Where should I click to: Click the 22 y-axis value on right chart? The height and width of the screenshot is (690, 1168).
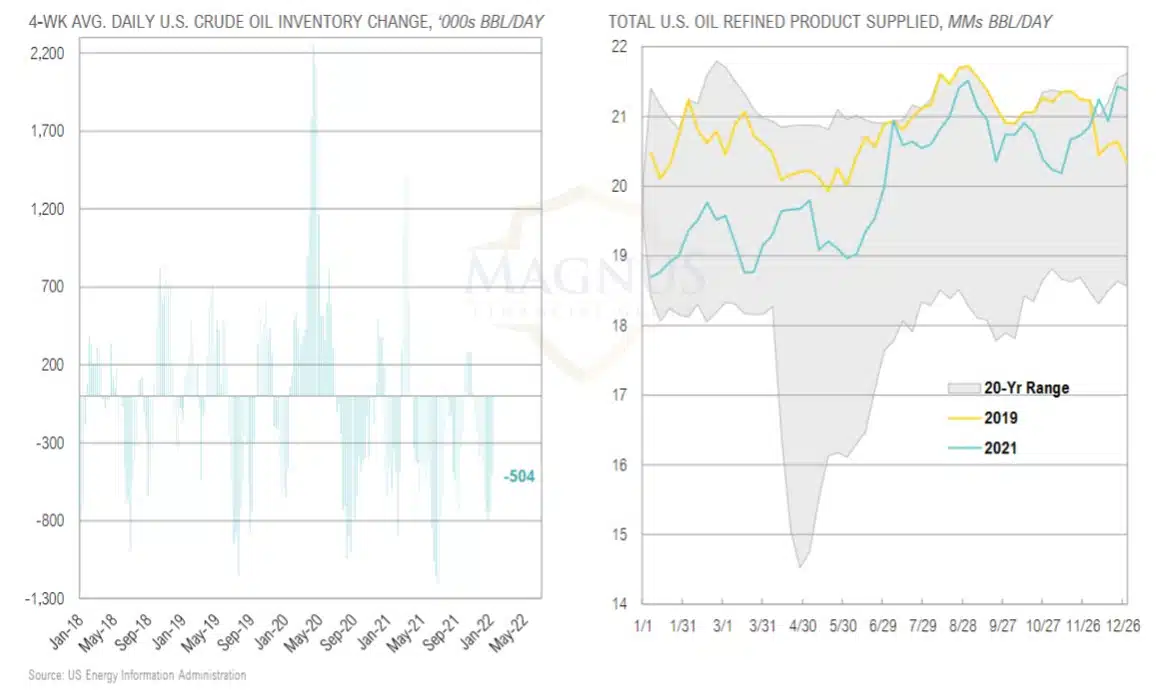point(618,47)
